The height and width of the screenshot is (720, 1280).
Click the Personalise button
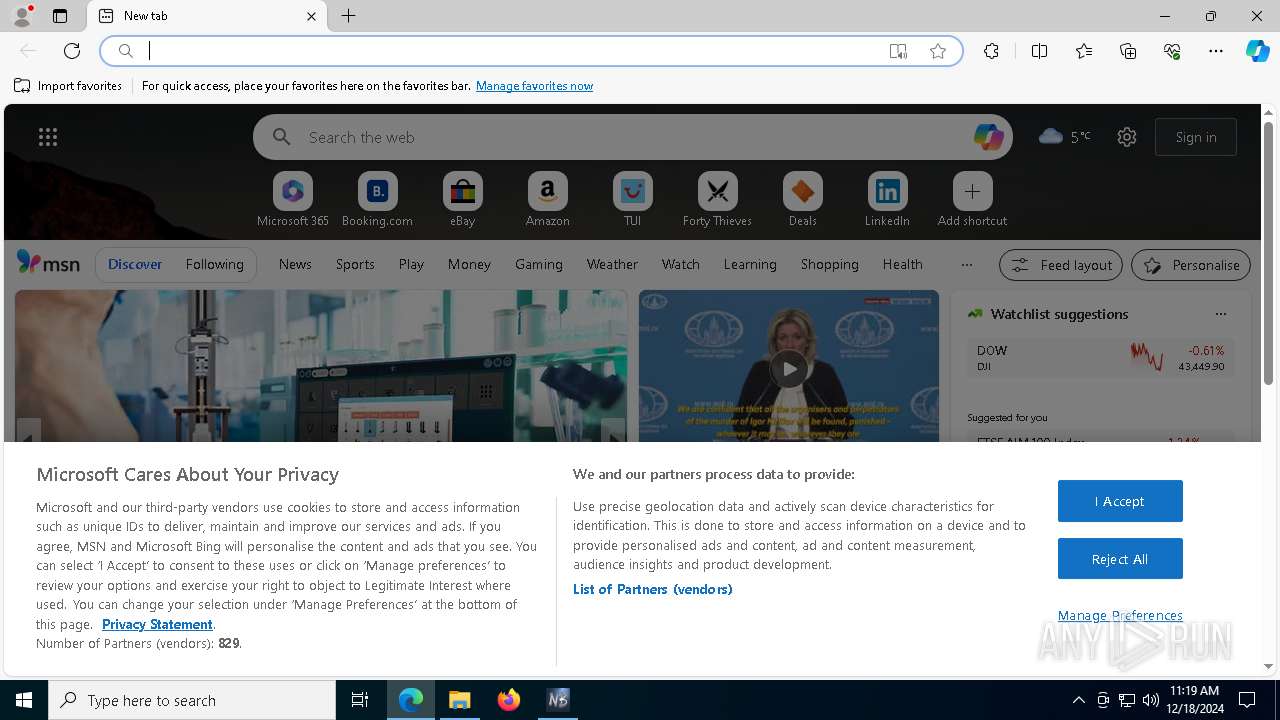click(x=1191, y=265)
